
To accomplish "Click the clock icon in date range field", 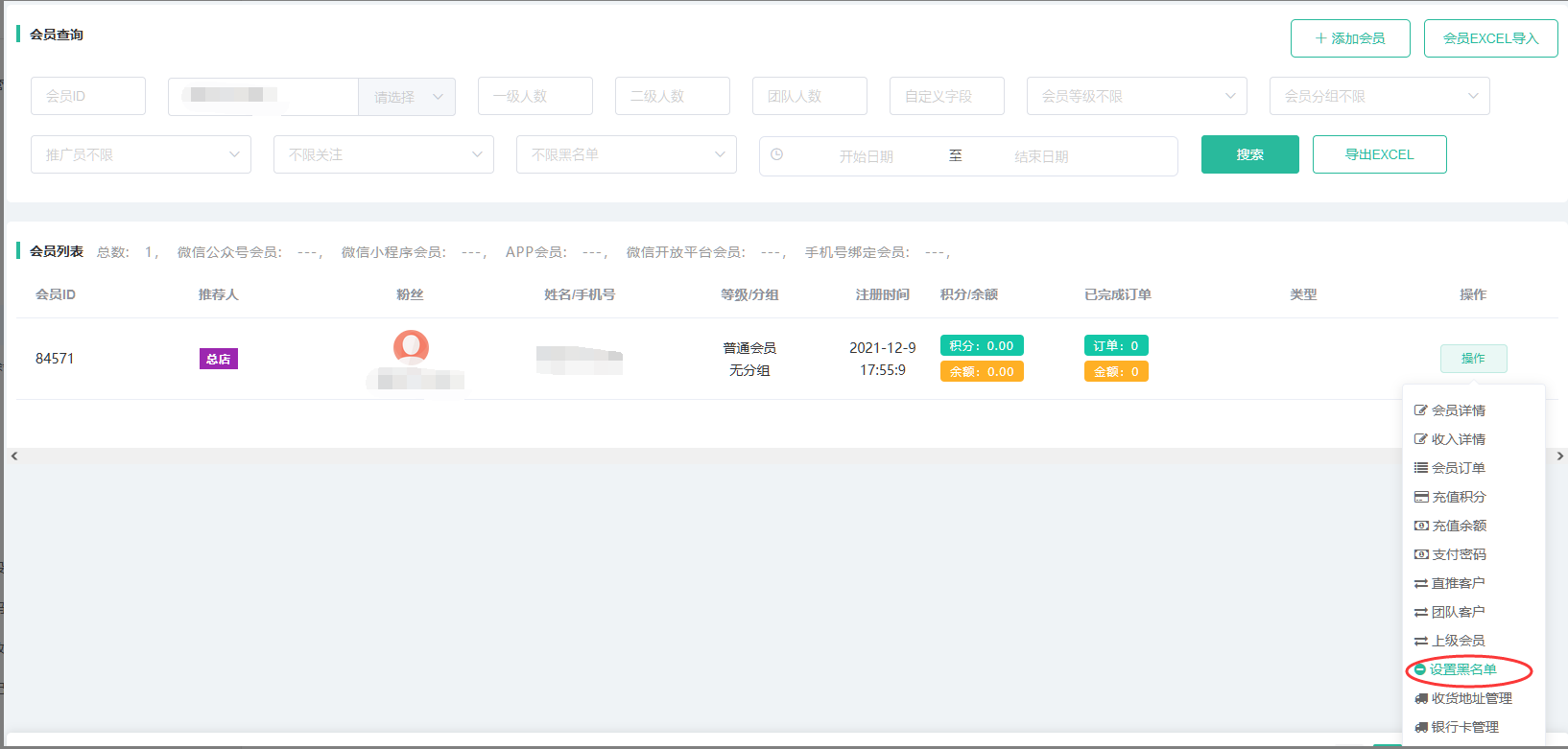I will point(776,154).
